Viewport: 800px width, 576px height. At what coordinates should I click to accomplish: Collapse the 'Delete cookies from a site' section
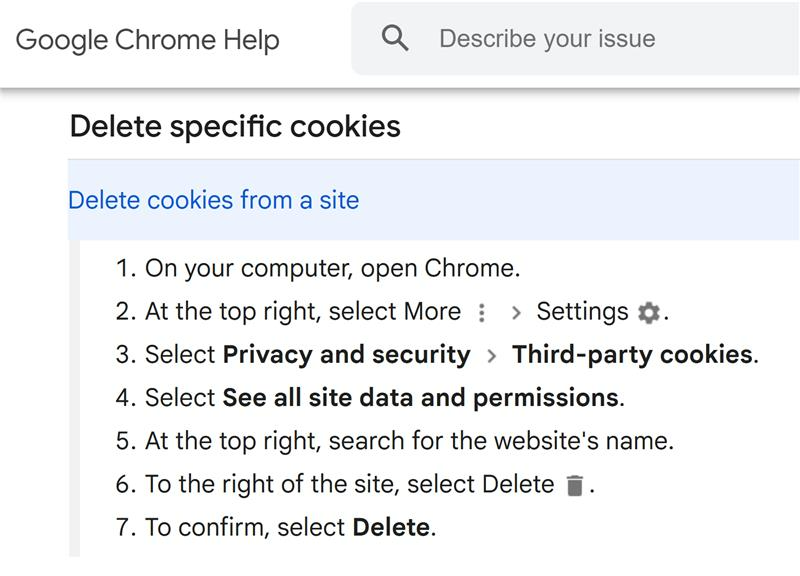(213, 200)
